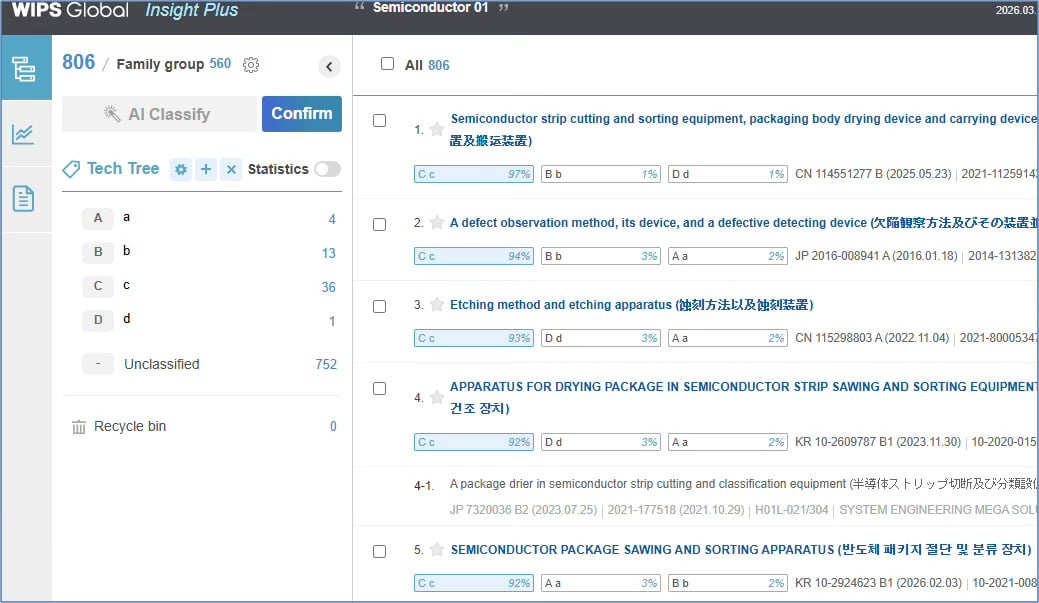
Task: Check the checkbox for result 4
Action: 380,388
